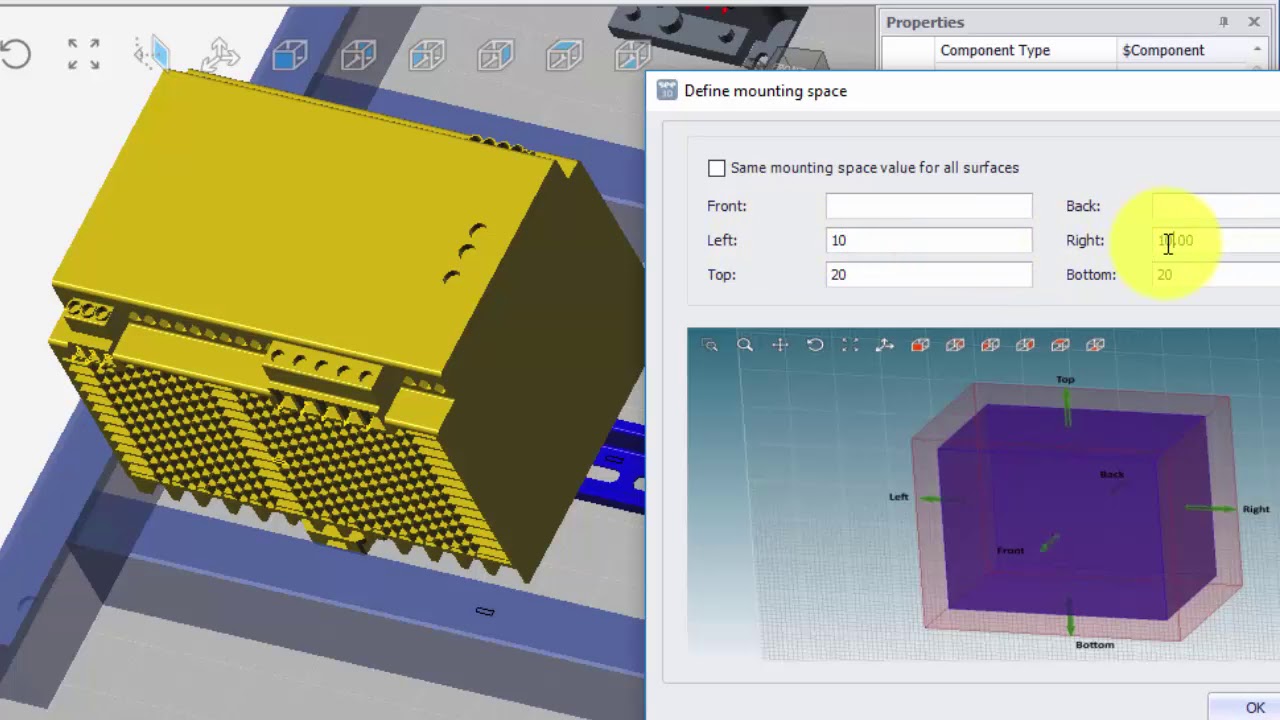Switch main viewport to top view cube

(x=564, y=54)
